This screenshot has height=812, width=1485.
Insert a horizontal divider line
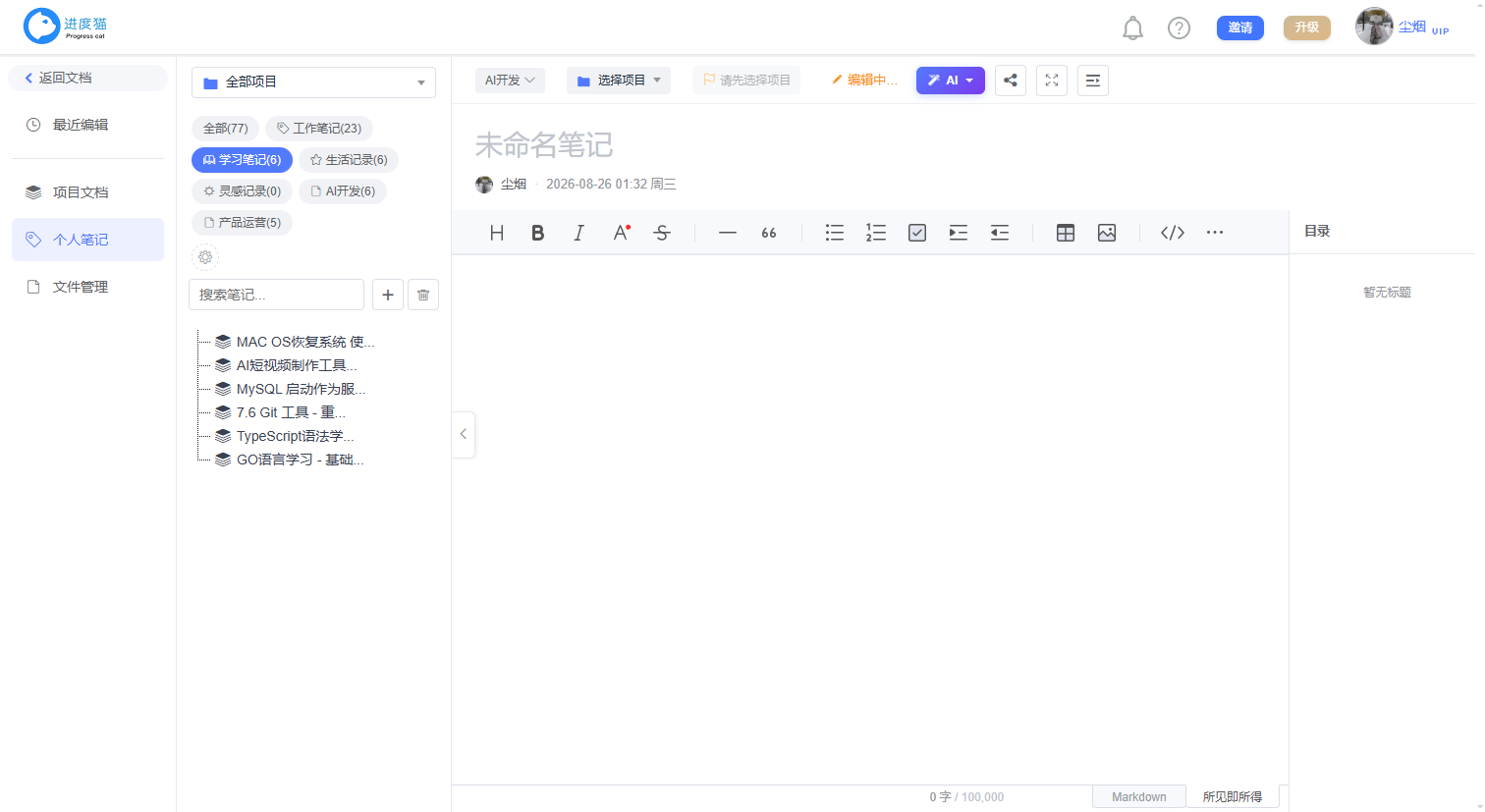728,233
